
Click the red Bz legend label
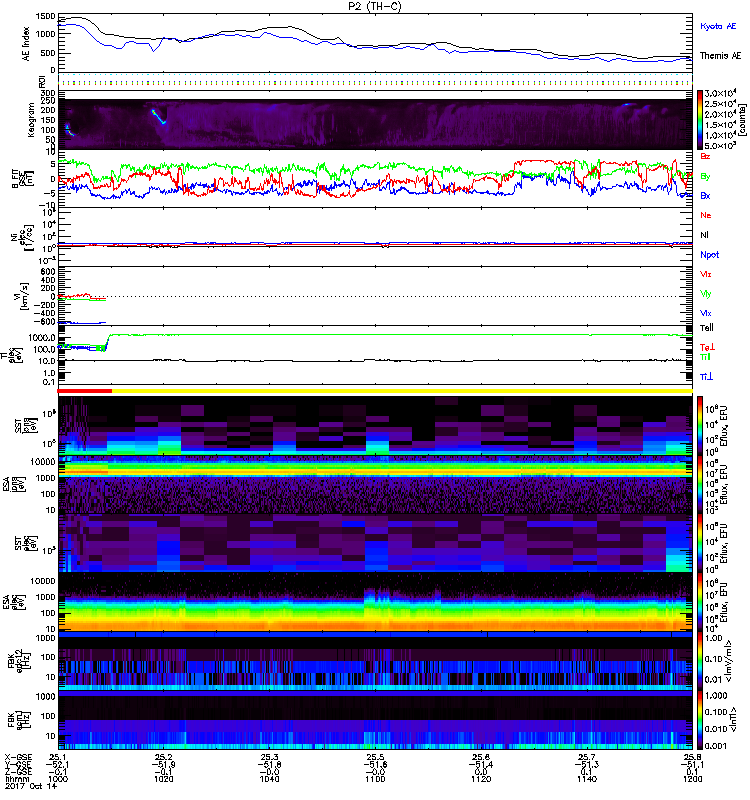pos(706,156)
